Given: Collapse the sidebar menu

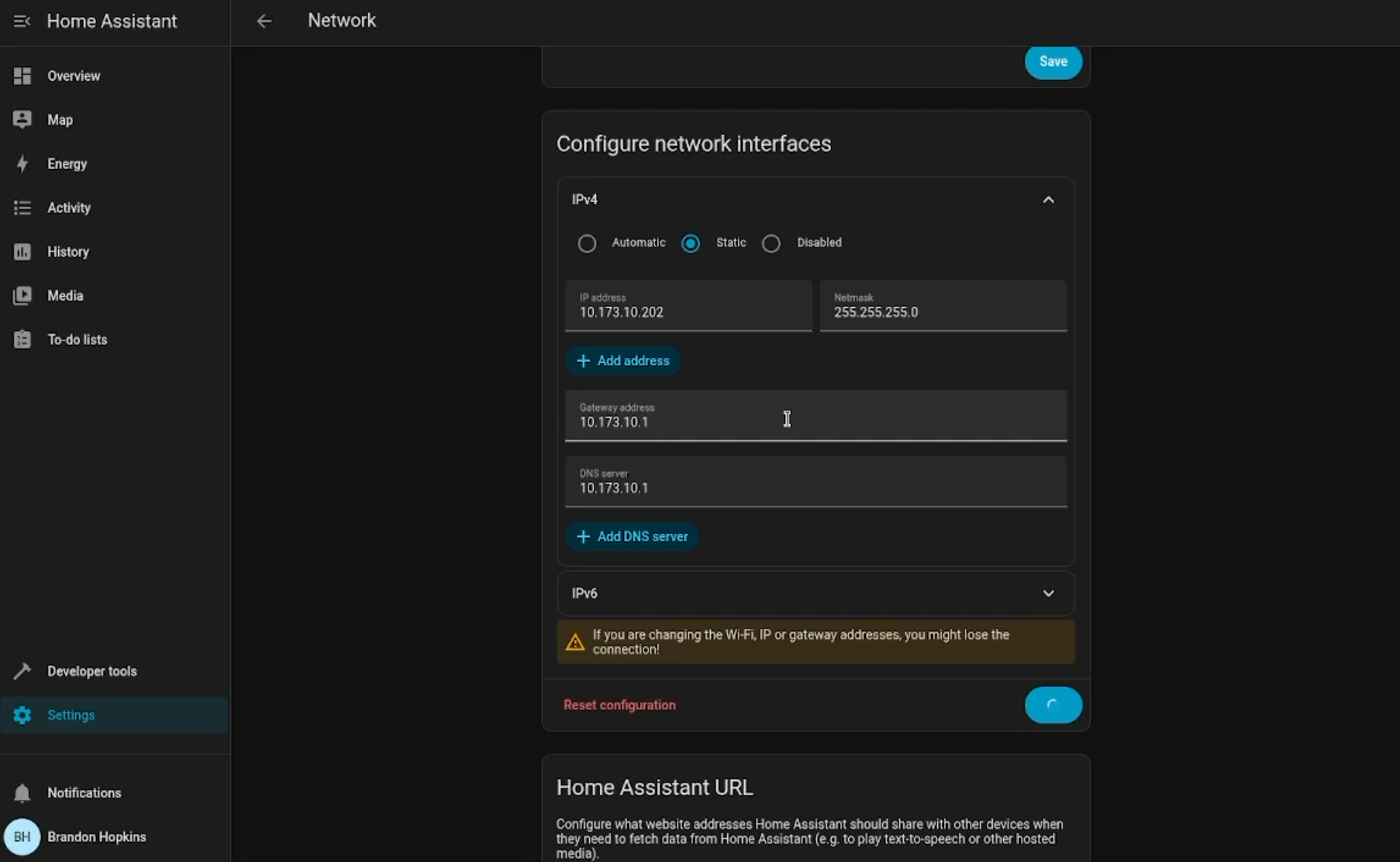Looking at the screenshot, I should (22, 21).
